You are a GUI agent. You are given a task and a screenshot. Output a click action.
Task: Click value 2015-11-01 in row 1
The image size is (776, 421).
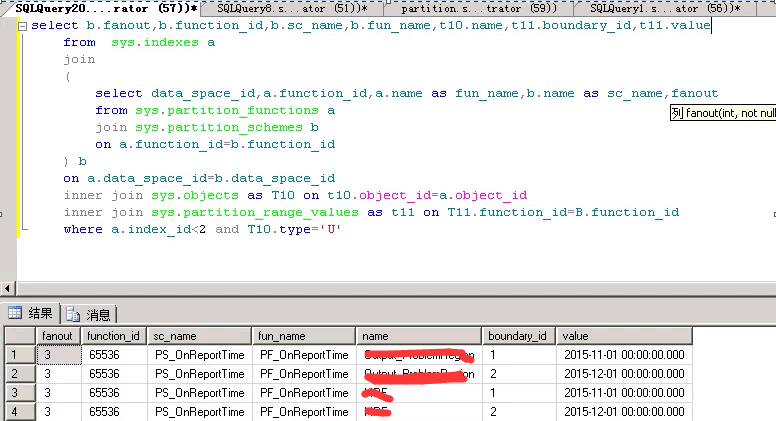click(624, 355)
